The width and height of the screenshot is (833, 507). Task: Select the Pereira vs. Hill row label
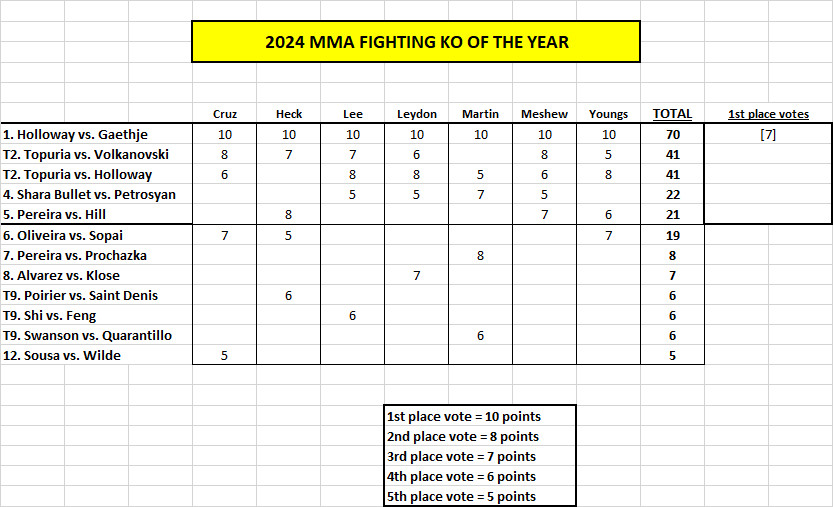pyautogui.click(x=54, y=215)
